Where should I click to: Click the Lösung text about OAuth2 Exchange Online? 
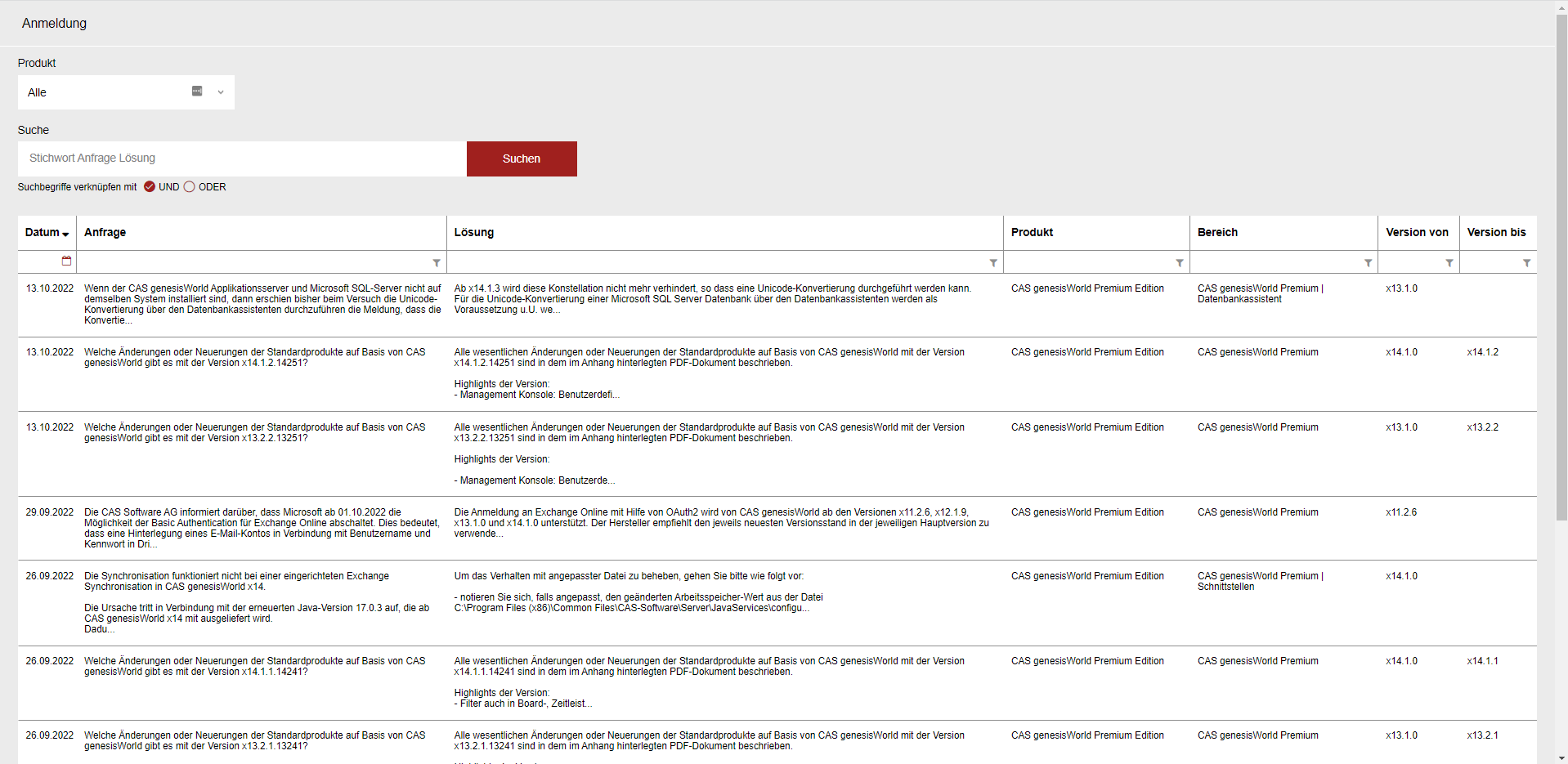tap(721, 523)
